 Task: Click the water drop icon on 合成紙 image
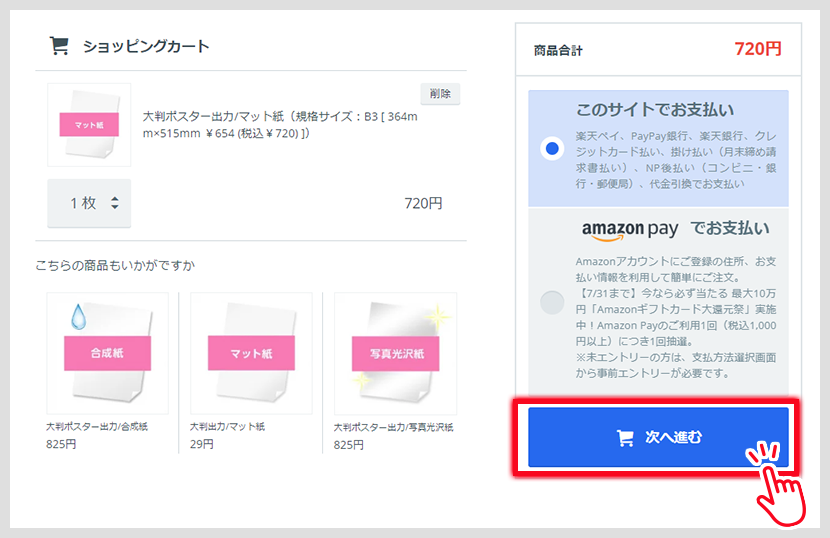click(78, 317)
